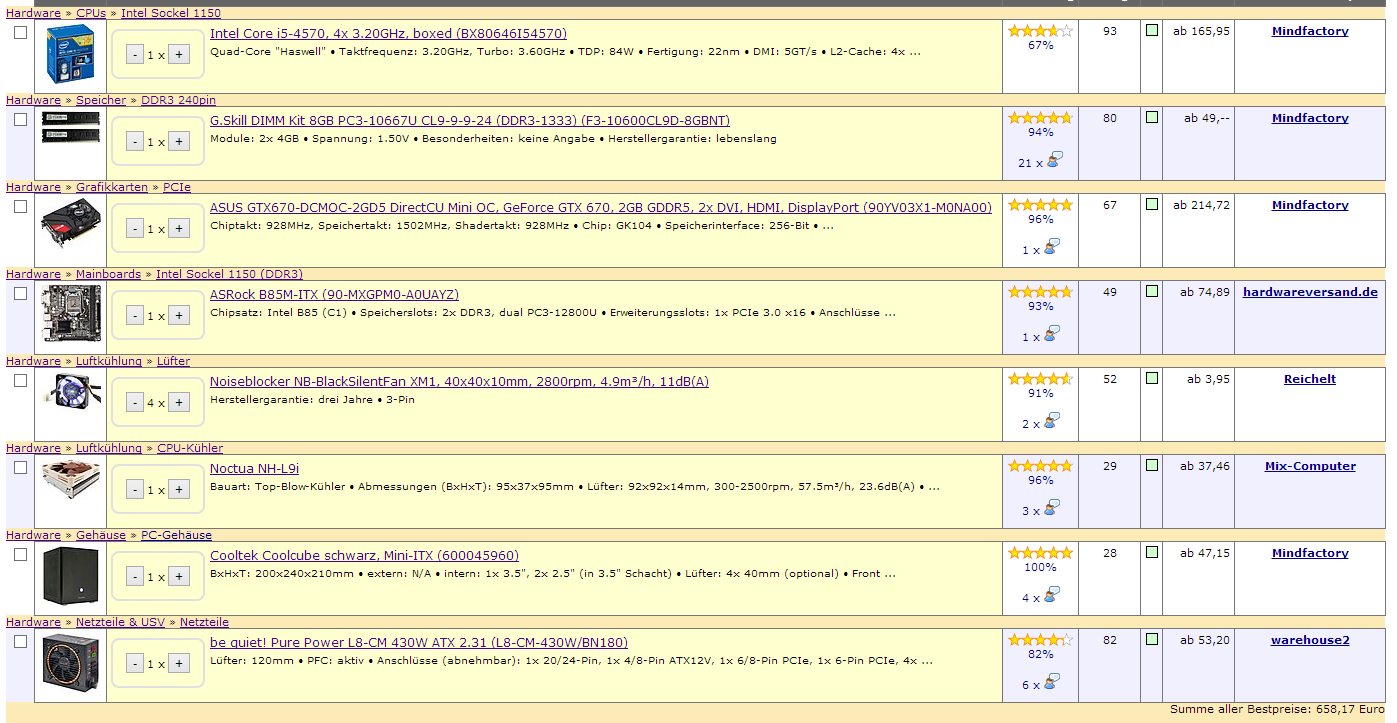Click green availability square for Noiseblocker fan
1397x723 pixels.
(1152, 379)
